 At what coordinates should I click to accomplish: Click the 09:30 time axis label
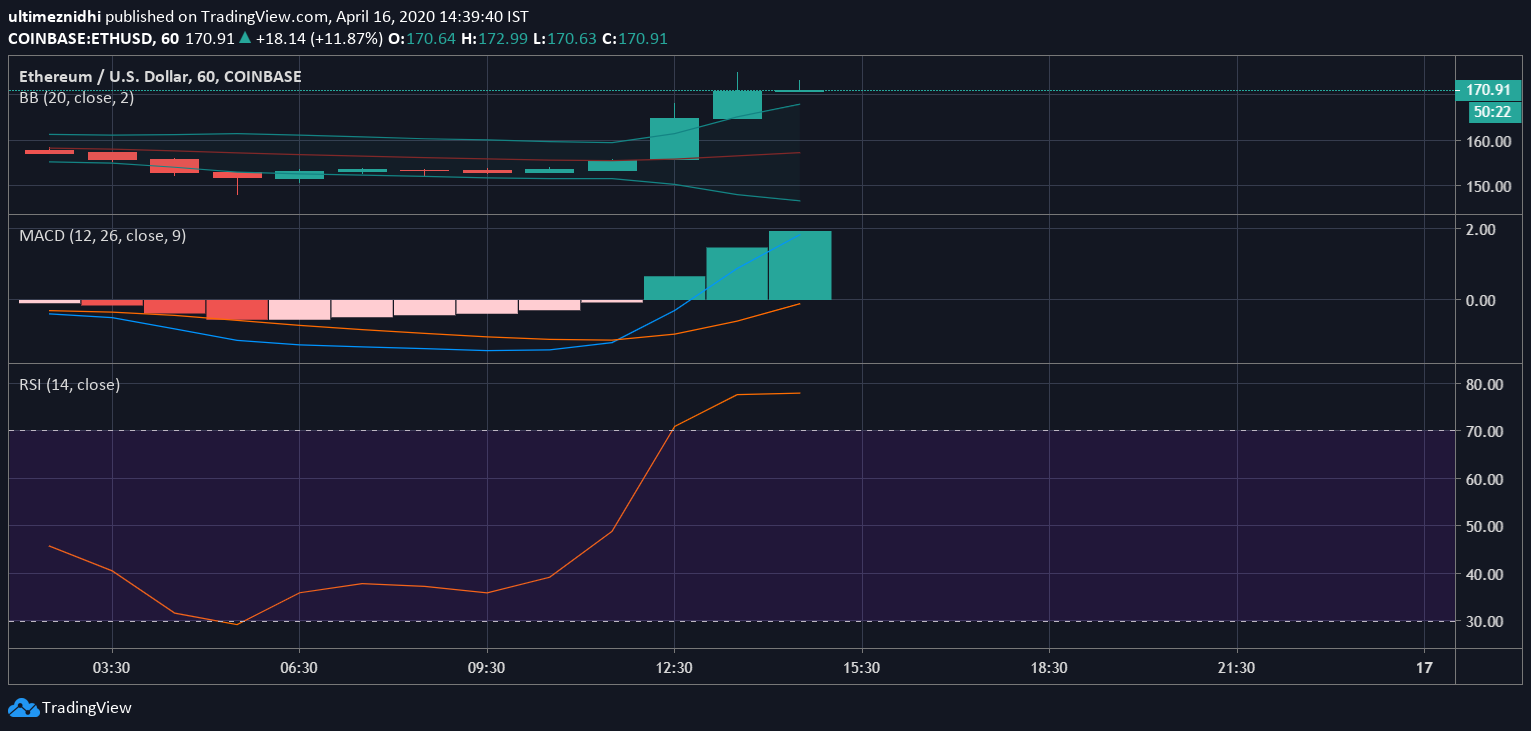pos(487,667)
